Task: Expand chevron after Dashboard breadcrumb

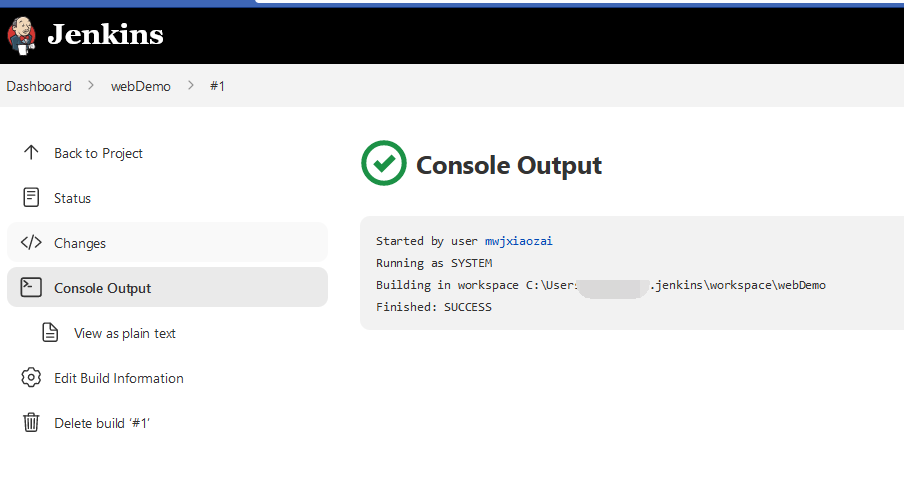Action: point(91,86)
